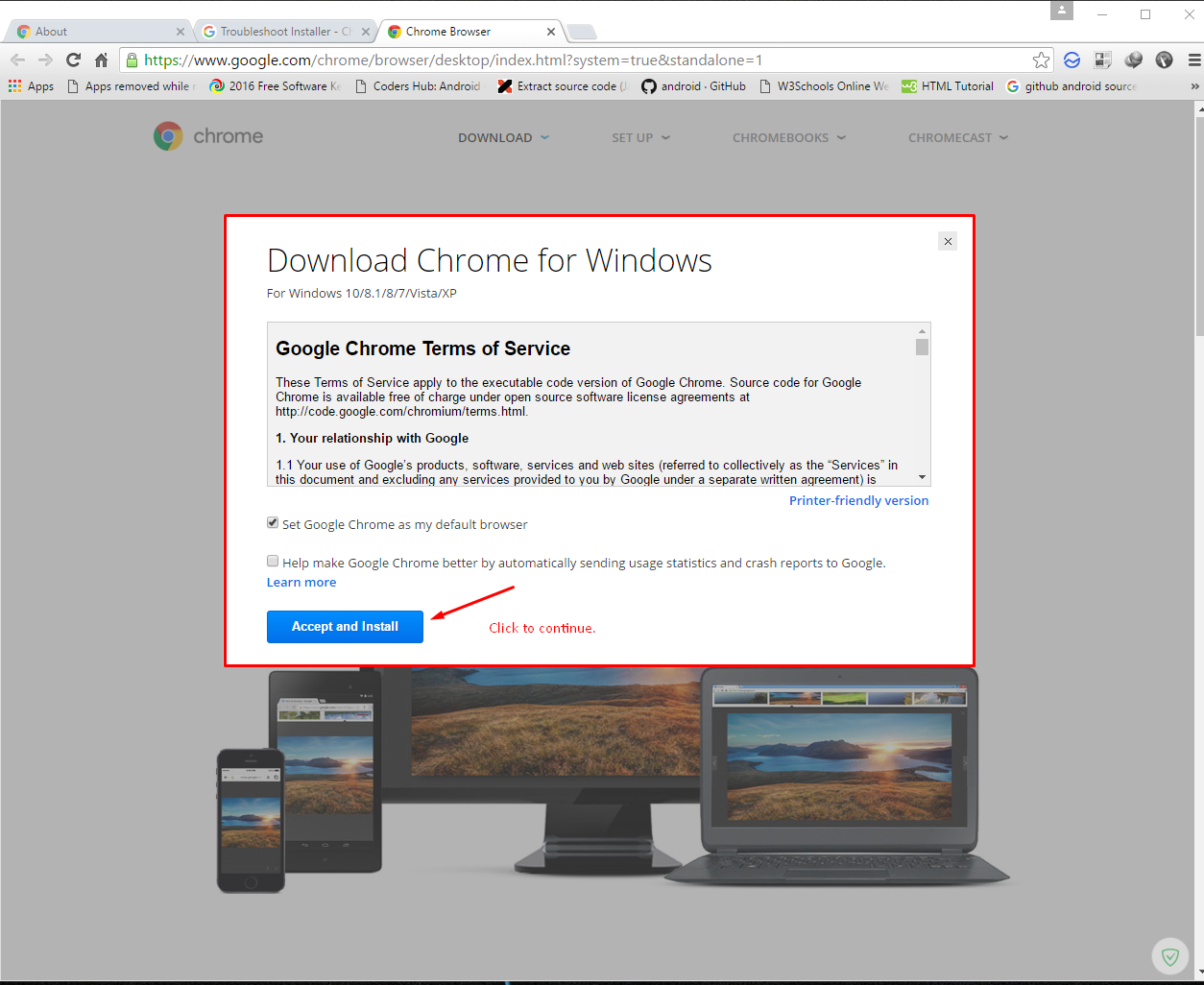Enable sending usage statistics and crash reports
Image resolution: width=1204 pixels, height=985 pixels.
[x=273, y=562]
